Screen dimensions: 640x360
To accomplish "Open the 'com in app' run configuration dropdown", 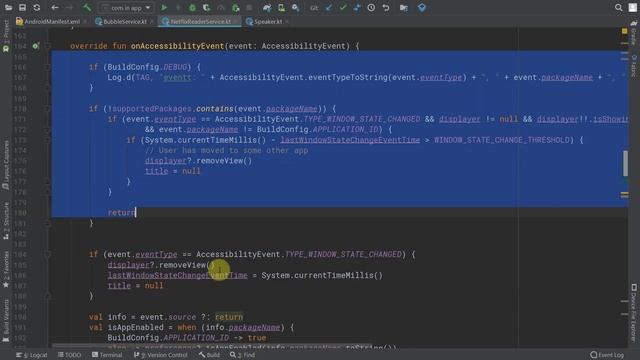I will [126, 8].
